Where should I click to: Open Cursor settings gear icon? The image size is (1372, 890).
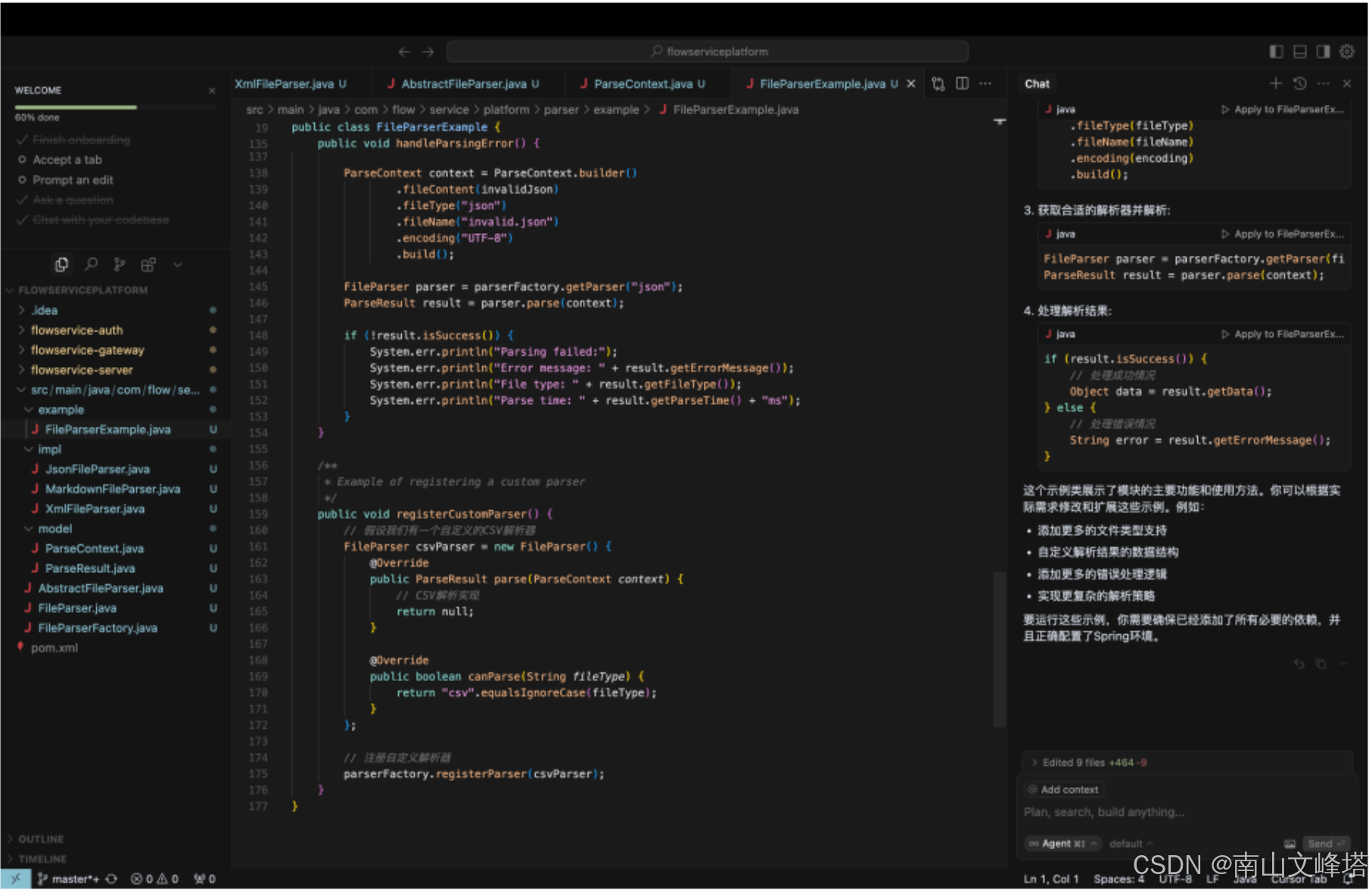tap(1347, 51)
